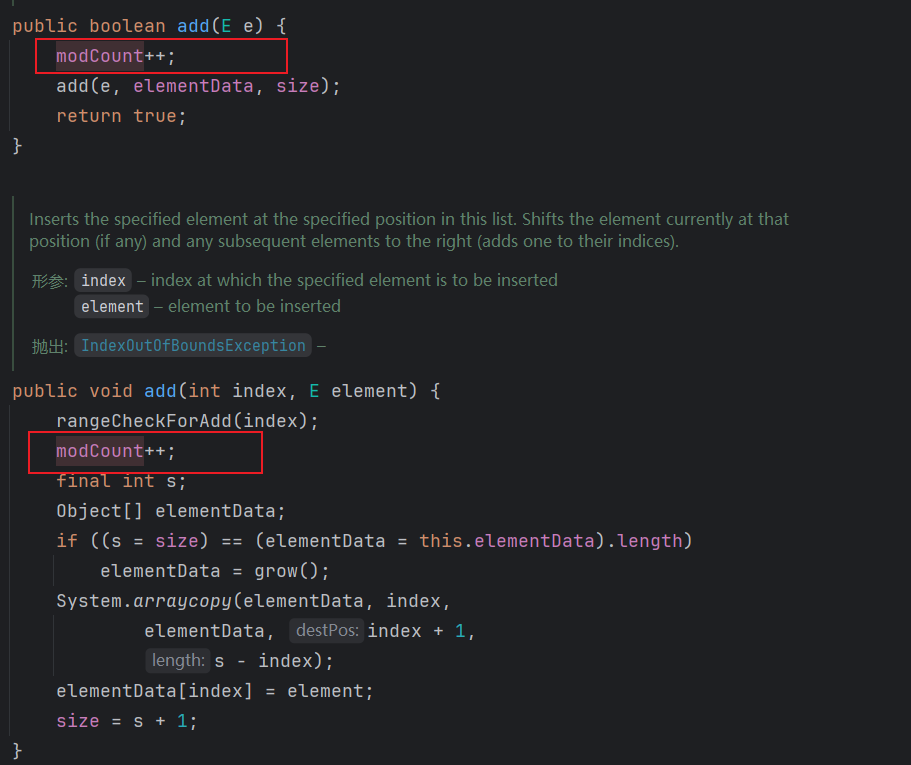Click the 'void' return type keyword
Image resolution: width=911 pixels, height=765 pixels.
click(110, 391)
